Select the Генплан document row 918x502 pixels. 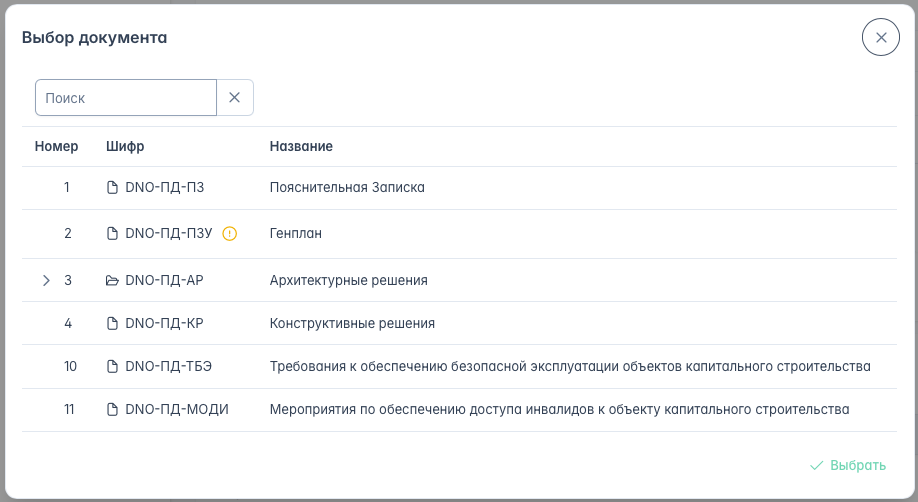click(x=295, y=234)
